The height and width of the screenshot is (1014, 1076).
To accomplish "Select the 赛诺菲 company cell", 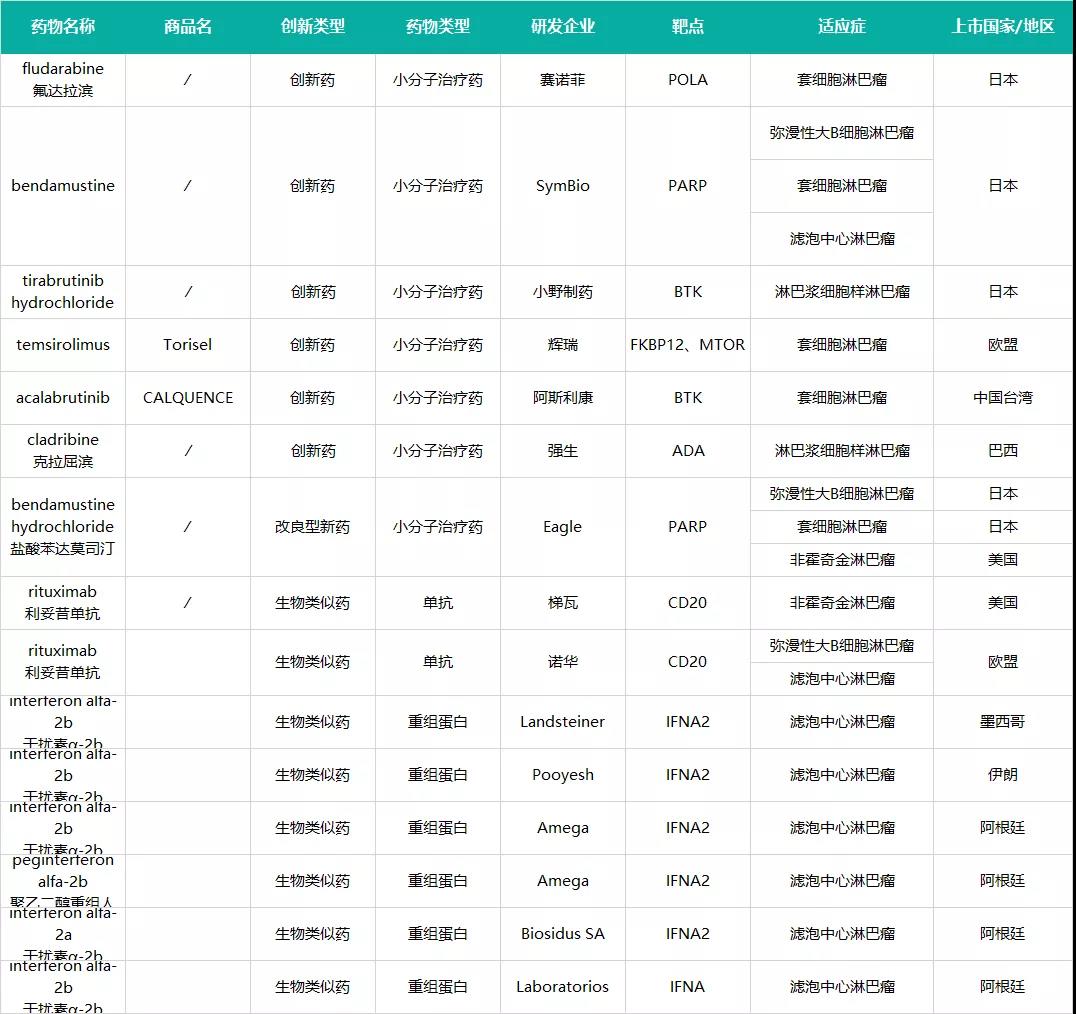I will click(x=563, y=80).
